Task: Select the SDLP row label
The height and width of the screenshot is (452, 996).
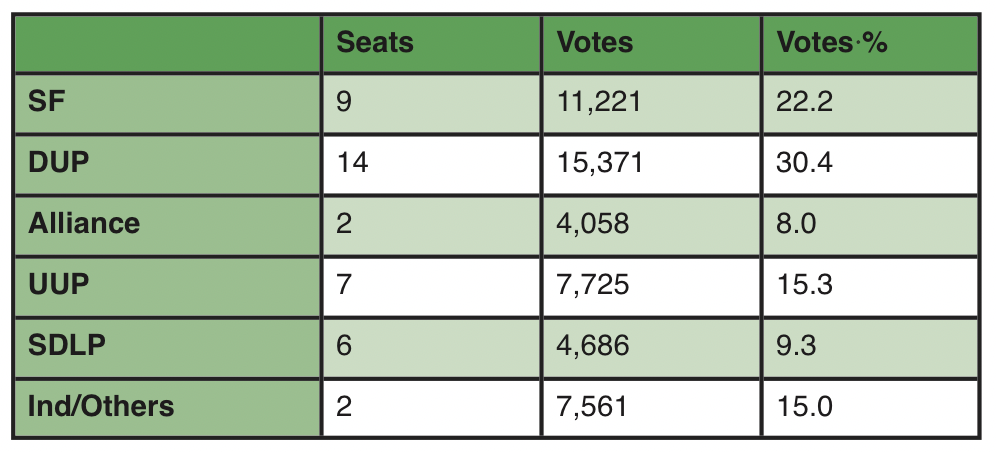Action: pos(67,345)
